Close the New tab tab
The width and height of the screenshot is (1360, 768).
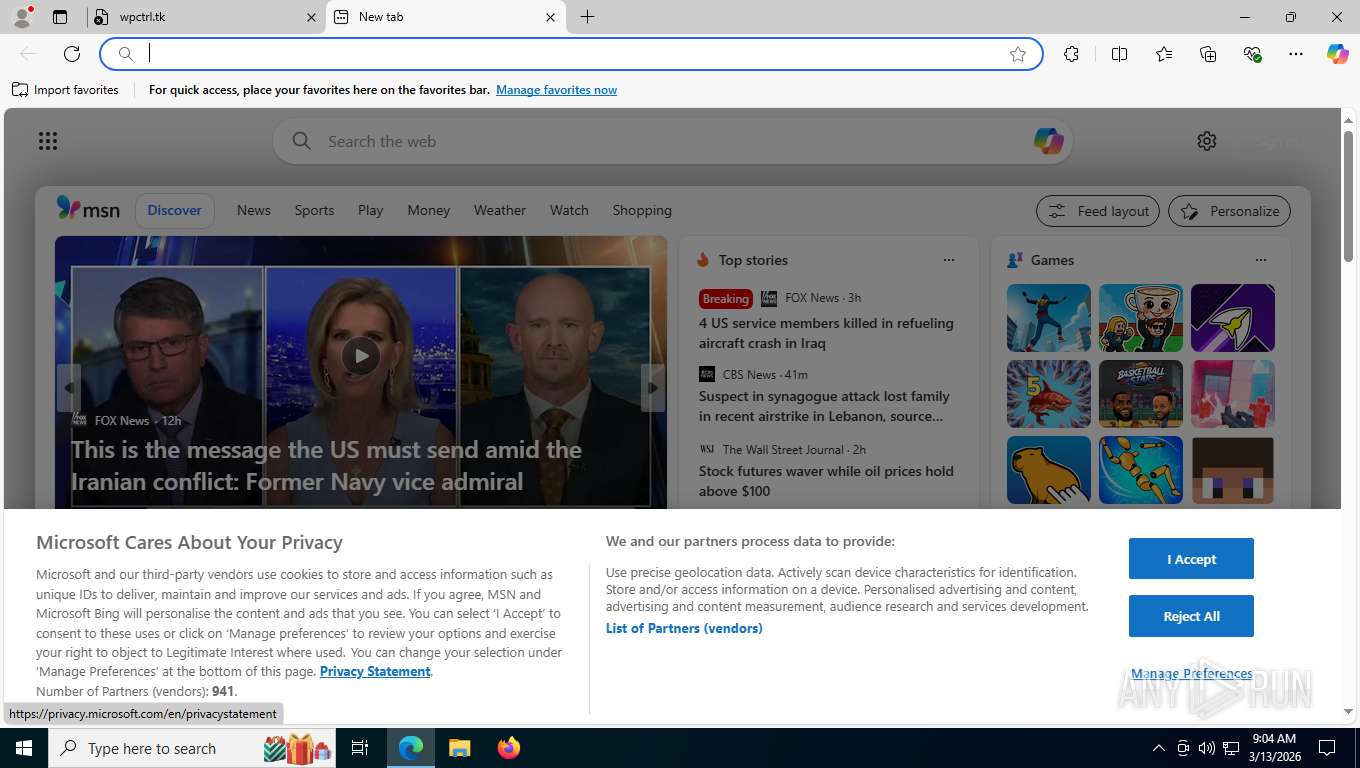pyautogui.click(x=550, y=17)
